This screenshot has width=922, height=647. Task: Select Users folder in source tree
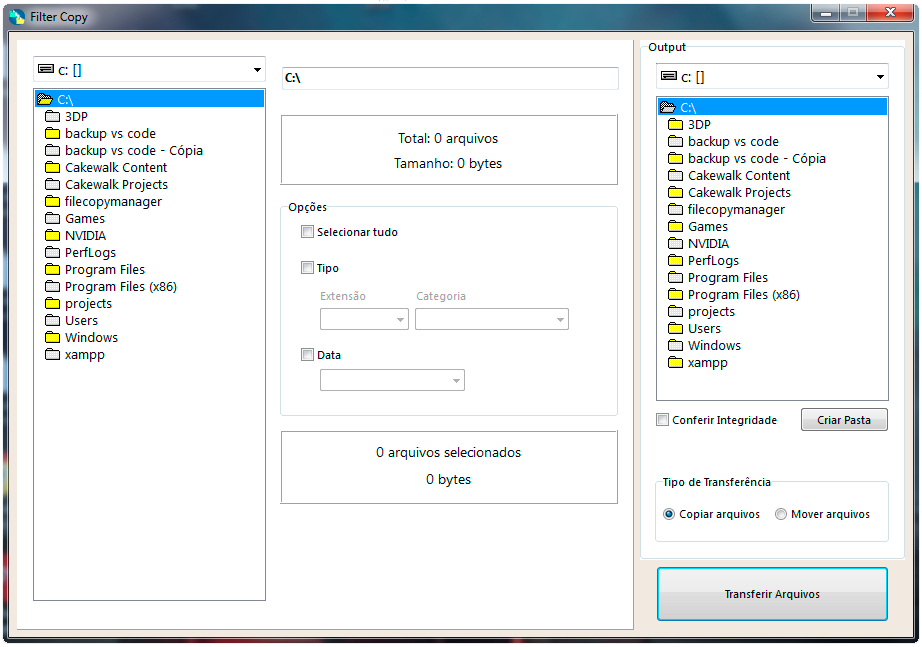point(81,321)
